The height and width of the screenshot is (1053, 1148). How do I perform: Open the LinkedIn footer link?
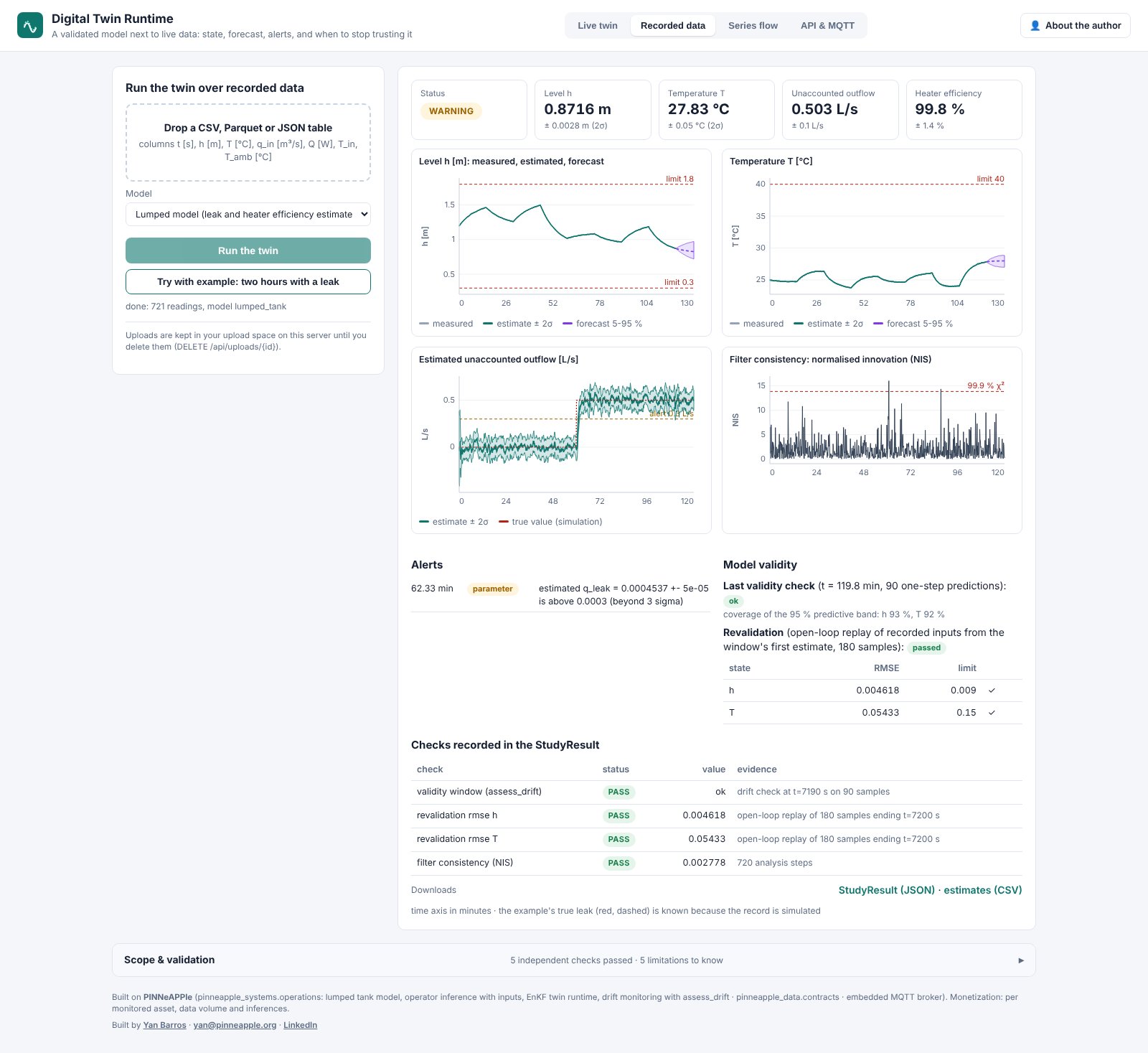[x=300, y=1025]
